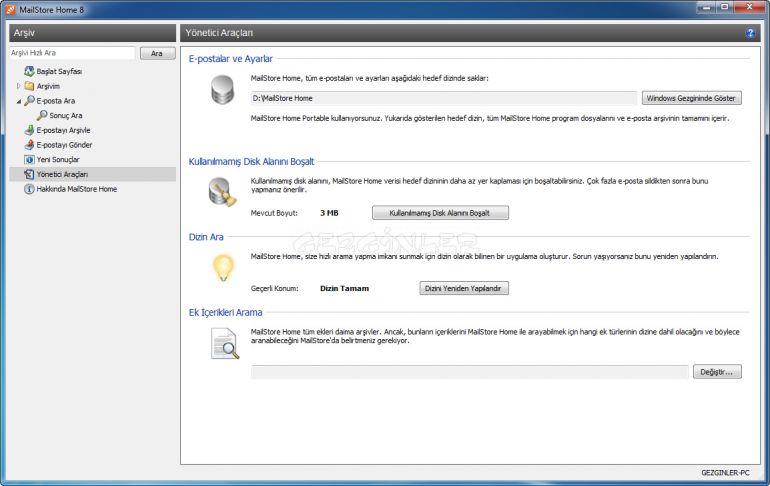Click Dizini Yeniden Yapılandır button
The width and height of the screenshot is (770, 486).
point(464,288)
